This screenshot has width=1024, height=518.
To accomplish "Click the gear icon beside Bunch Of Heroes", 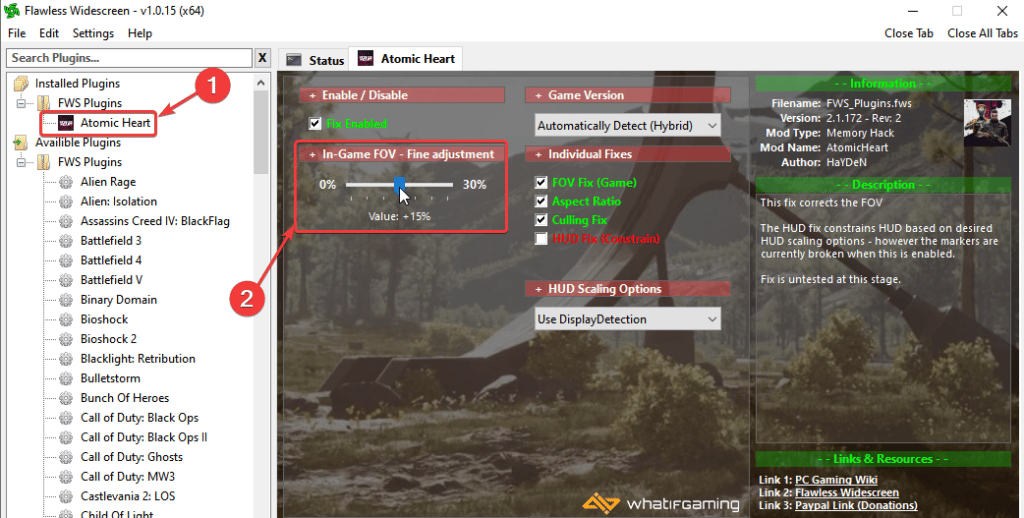I will pos(66,398).
